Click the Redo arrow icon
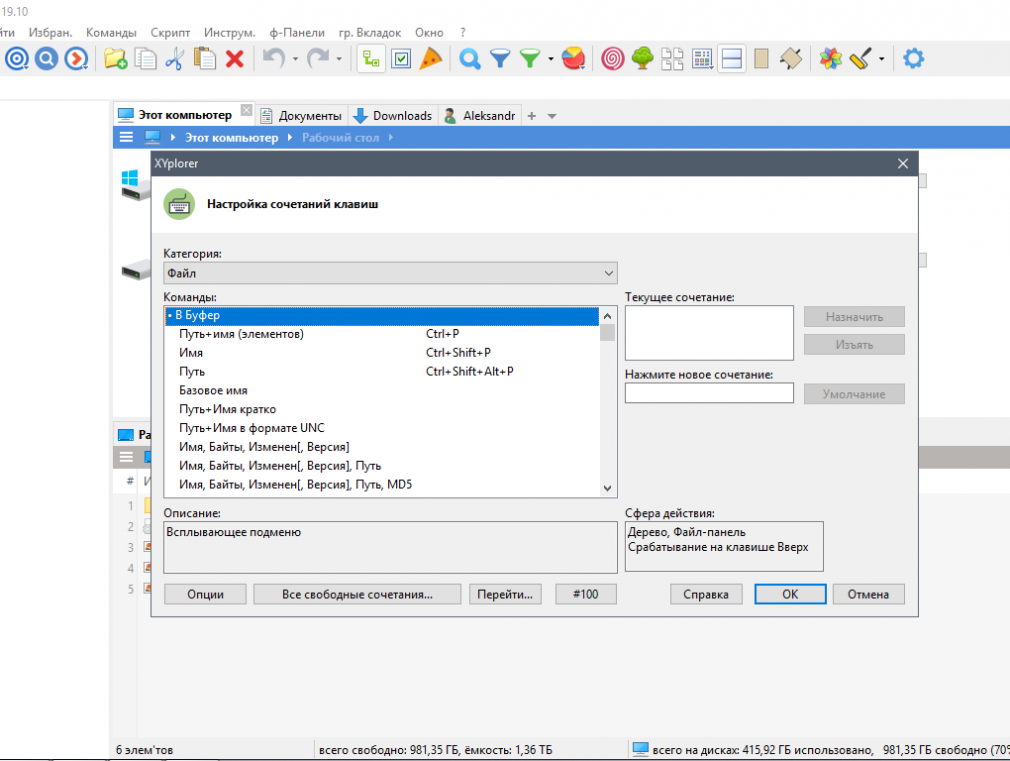The height and width of the screenshot is (761, 1010). (318, 59)
